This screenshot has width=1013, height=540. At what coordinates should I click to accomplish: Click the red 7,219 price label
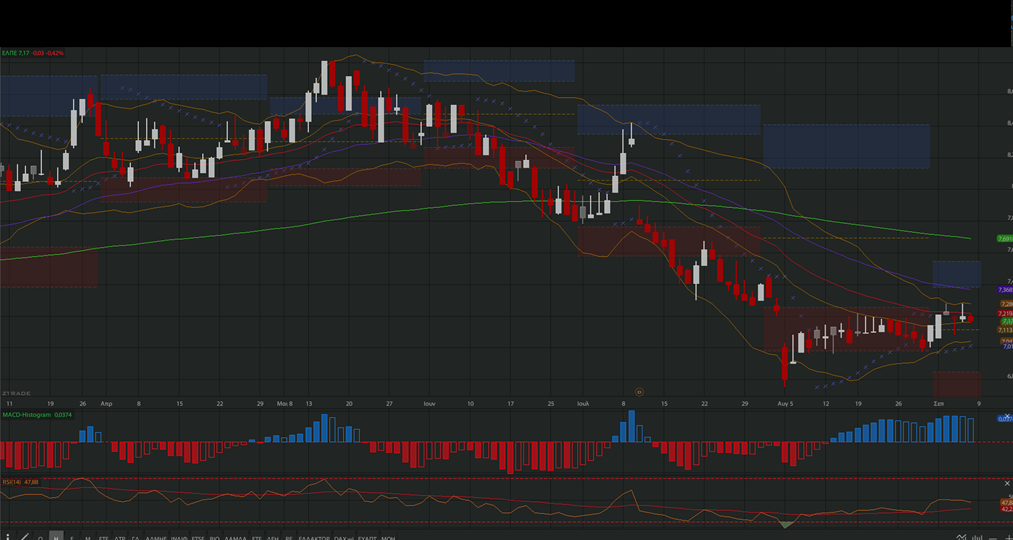click(x=1005, y=313)
